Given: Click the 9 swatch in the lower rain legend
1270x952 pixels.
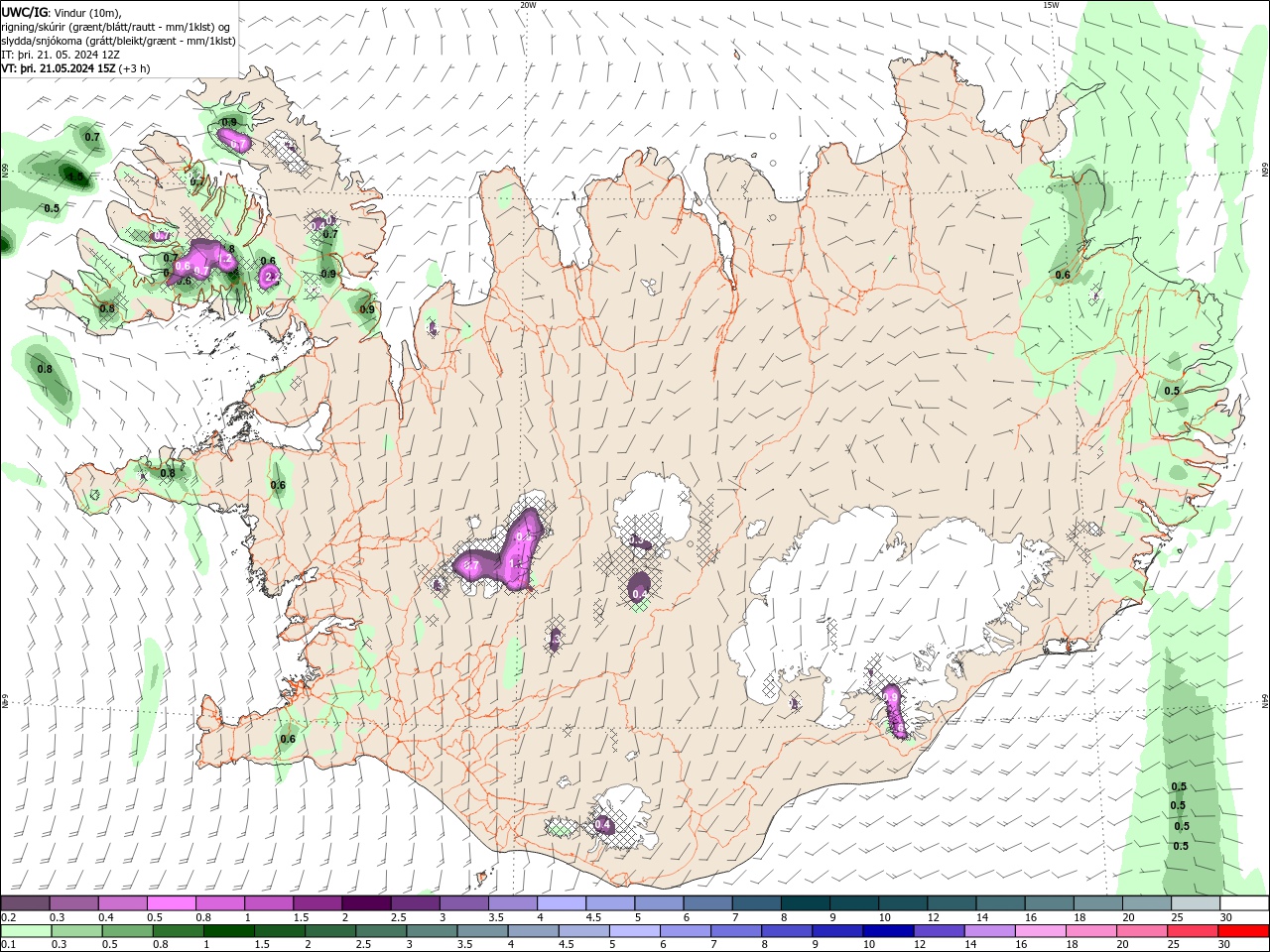Looking at the screenshot, I should pos(837,931).
